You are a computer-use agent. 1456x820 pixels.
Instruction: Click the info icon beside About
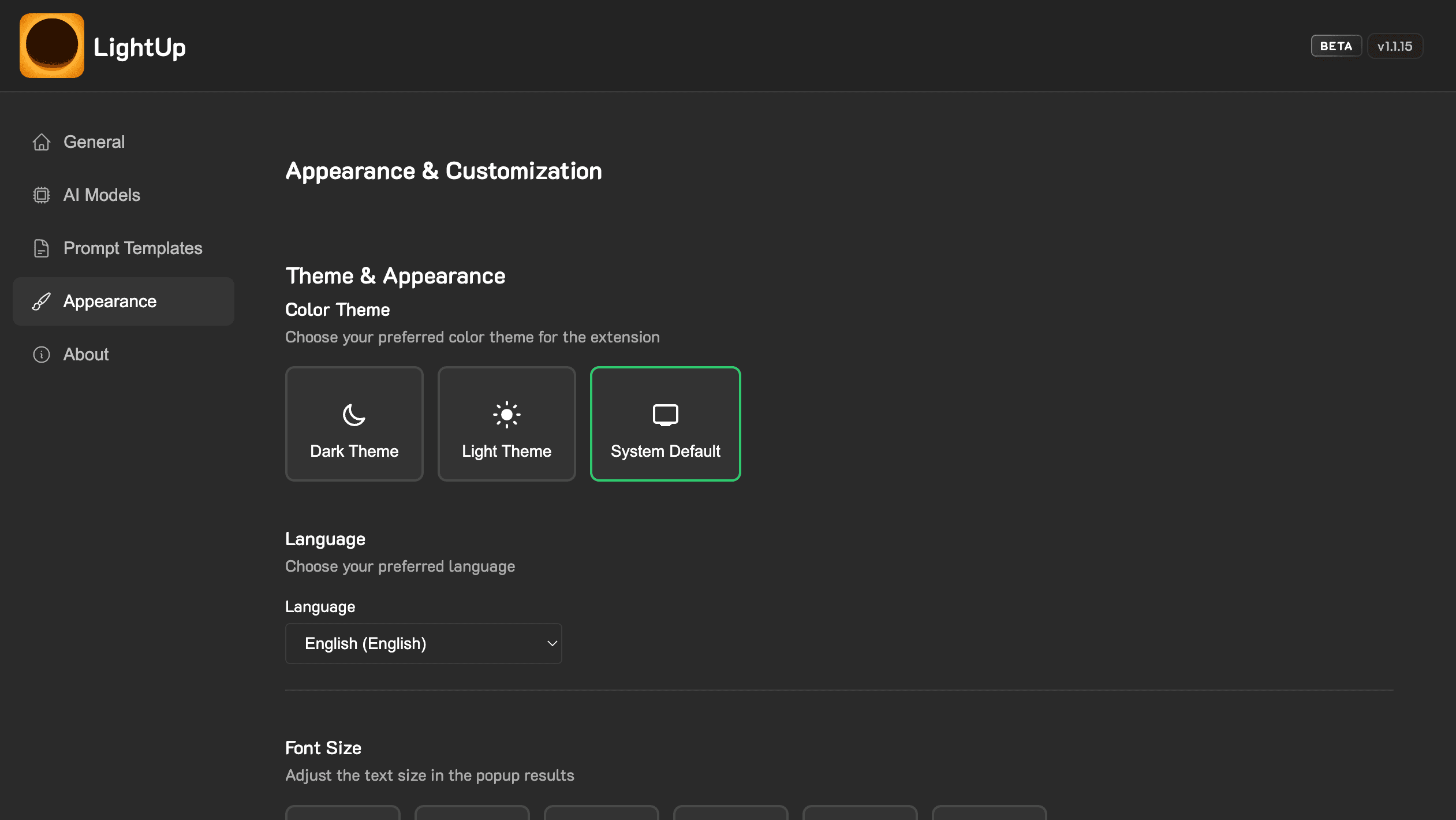(x=42, y=355)
